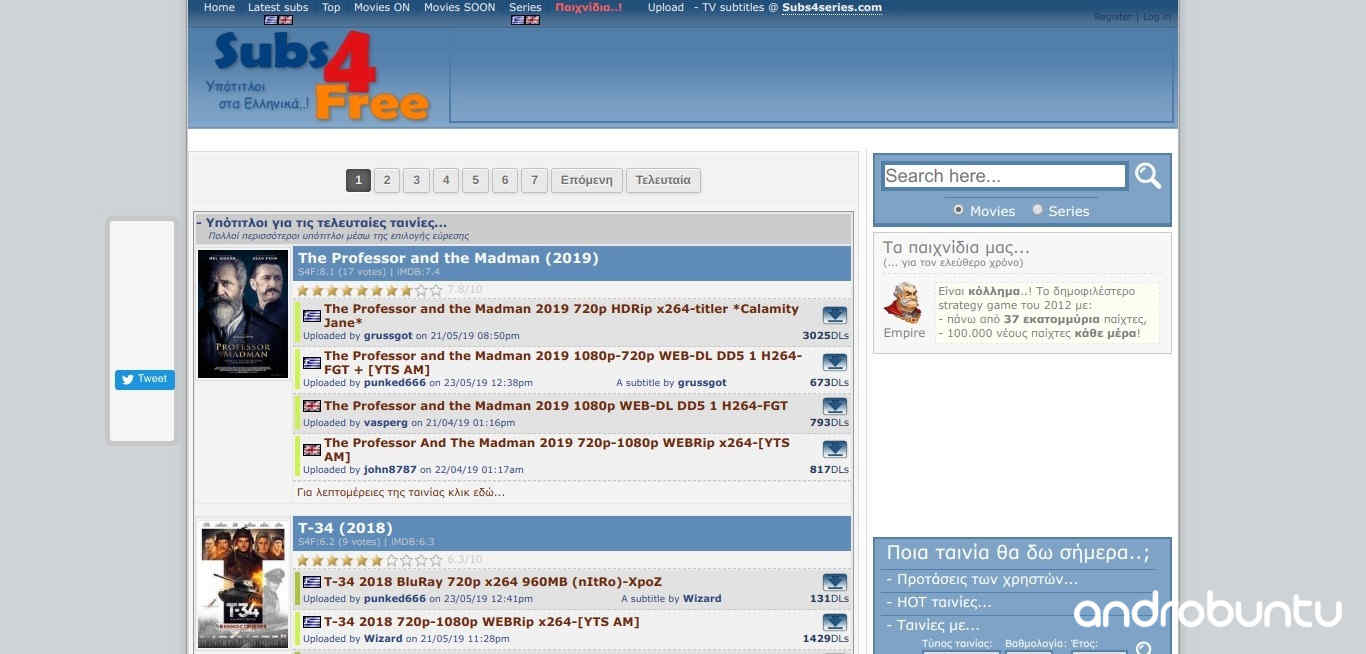The image size is (1366, 654).
Task: Select the Movies radio button
Action: [958, 210]
